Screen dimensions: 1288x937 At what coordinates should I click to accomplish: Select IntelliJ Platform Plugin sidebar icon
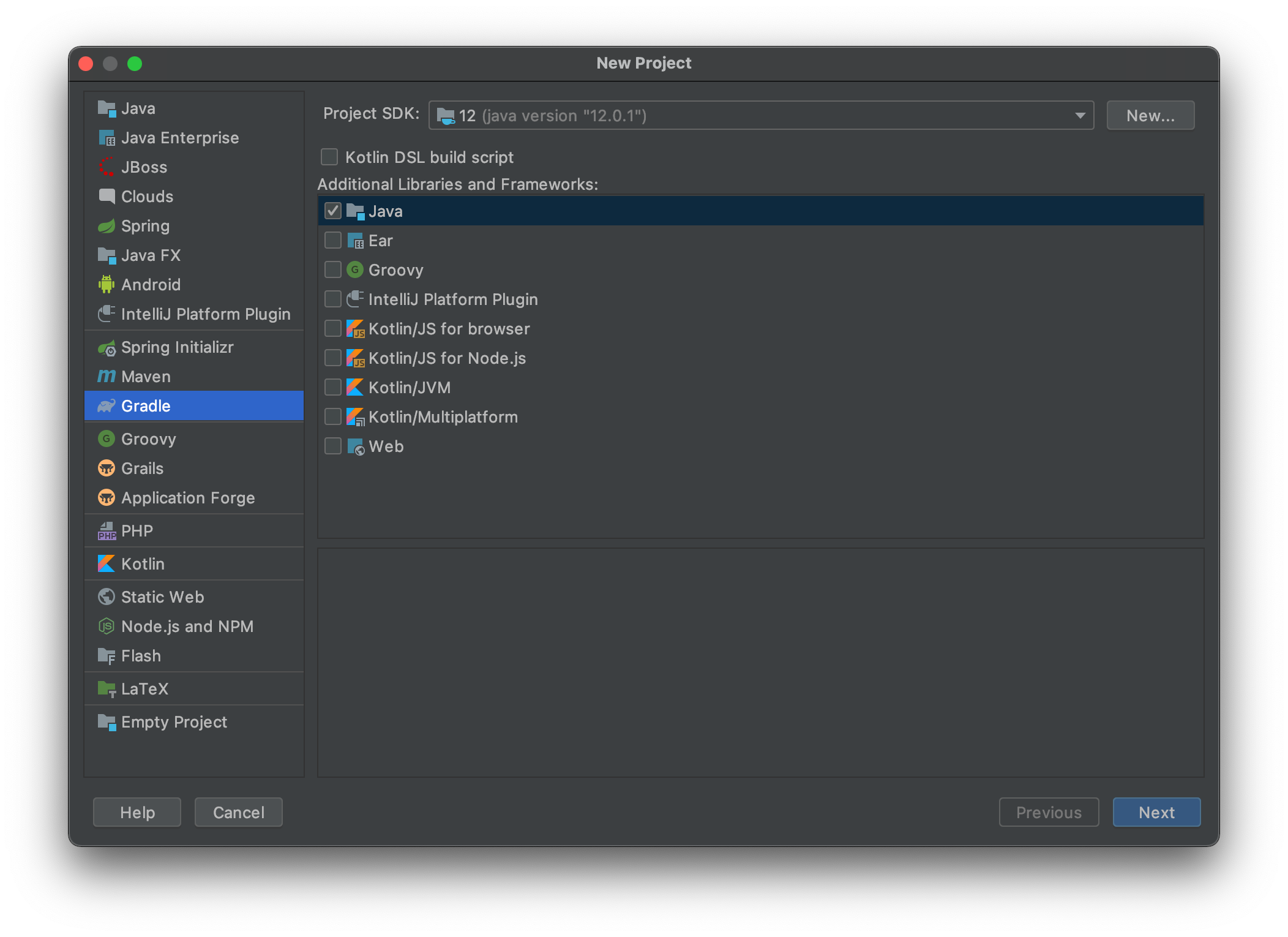click(107, 314)
